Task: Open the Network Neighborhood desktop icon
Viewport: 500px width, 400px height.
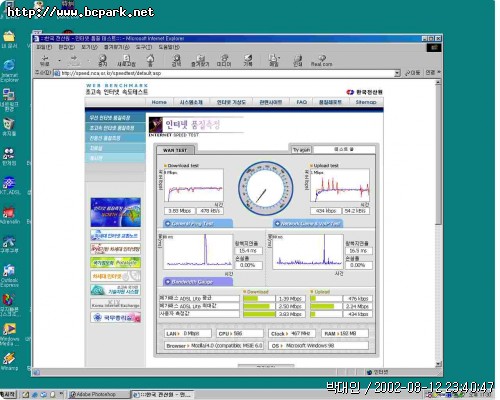Action: point(9,99)
